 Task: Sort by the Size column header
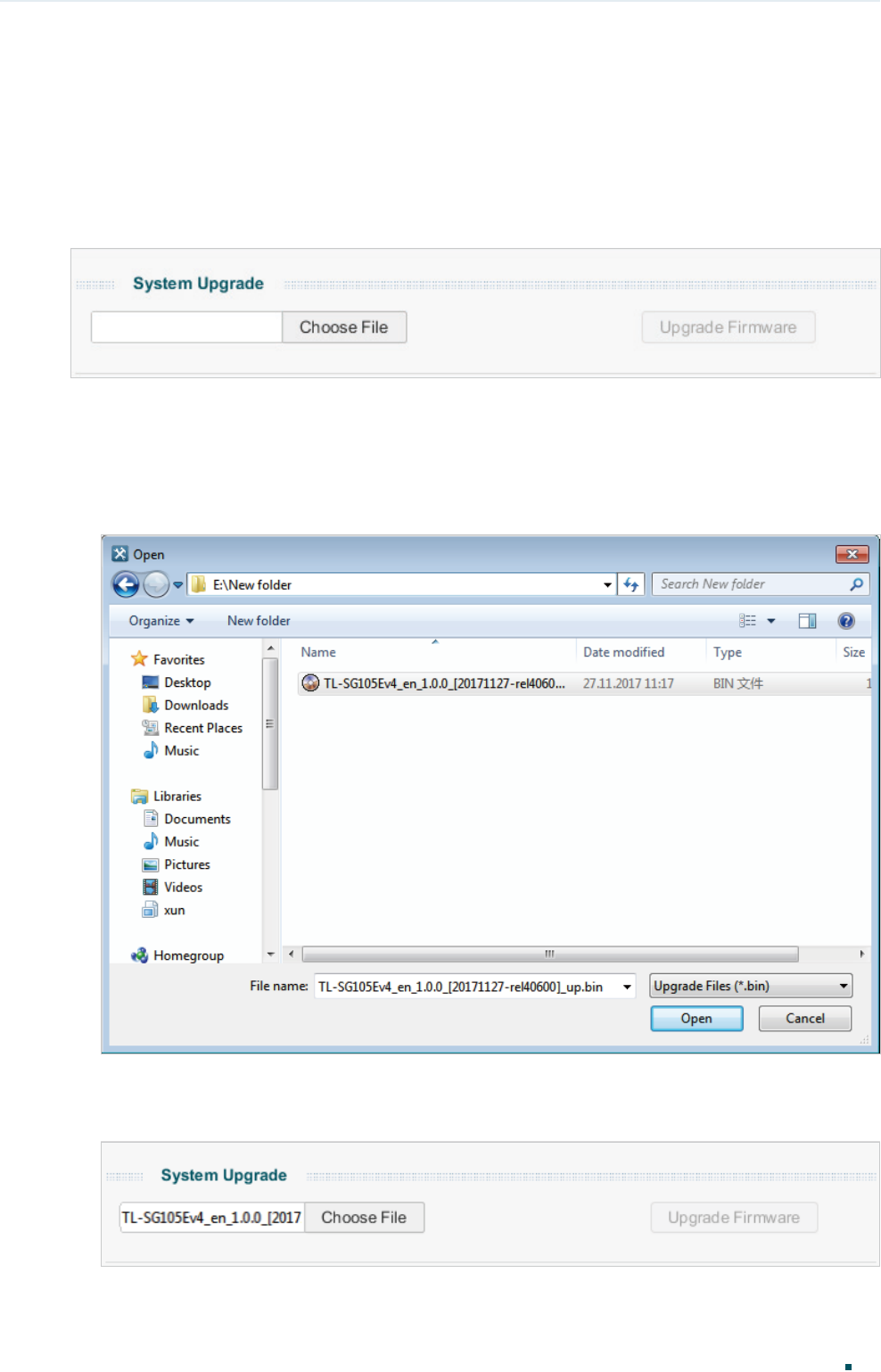(x=854, y=653)
